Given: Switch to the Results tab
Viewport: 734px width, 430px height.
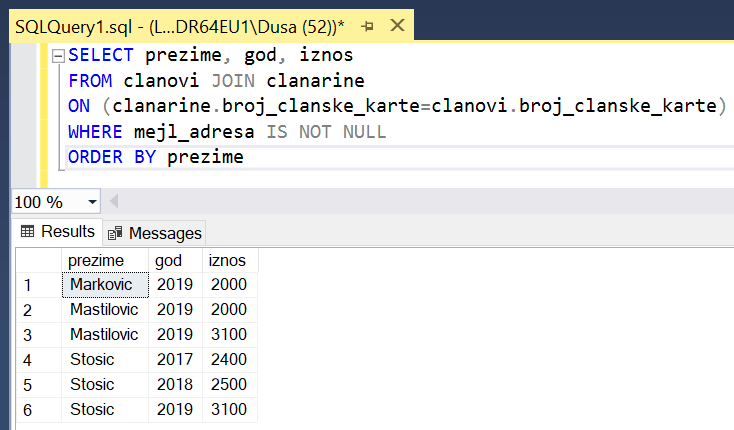Looking at the screenshot, I should pos(57,232).
